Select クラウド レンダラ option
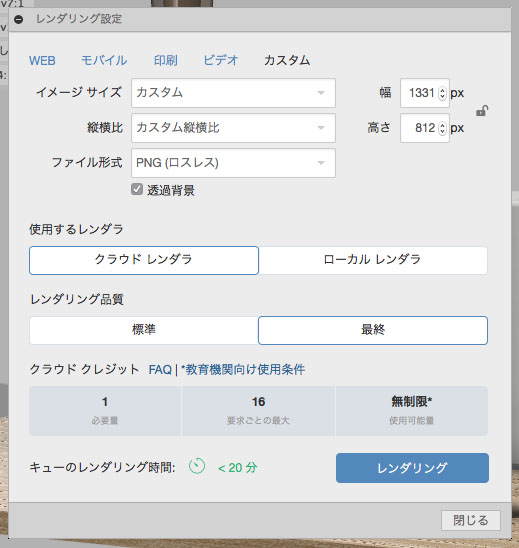 (144, 260)
